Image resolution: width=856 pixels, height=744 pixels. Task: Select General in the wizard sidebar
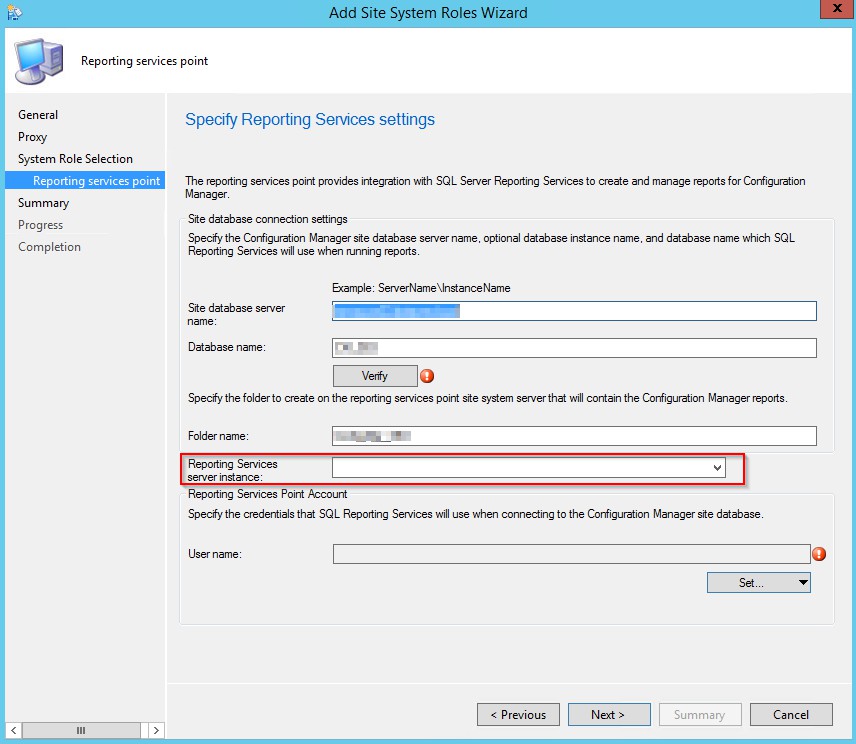[38, 114]
